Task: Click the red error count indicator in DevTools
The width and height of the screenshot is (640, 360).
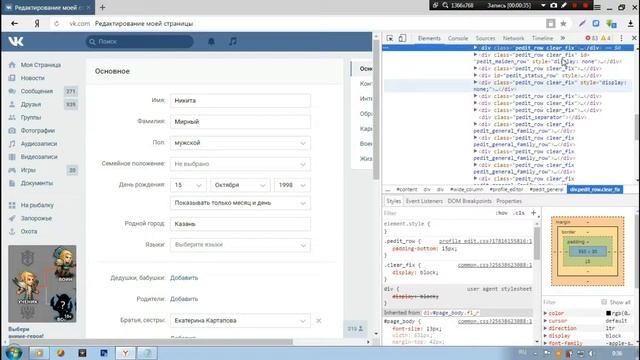Action: tap(591, 38)
